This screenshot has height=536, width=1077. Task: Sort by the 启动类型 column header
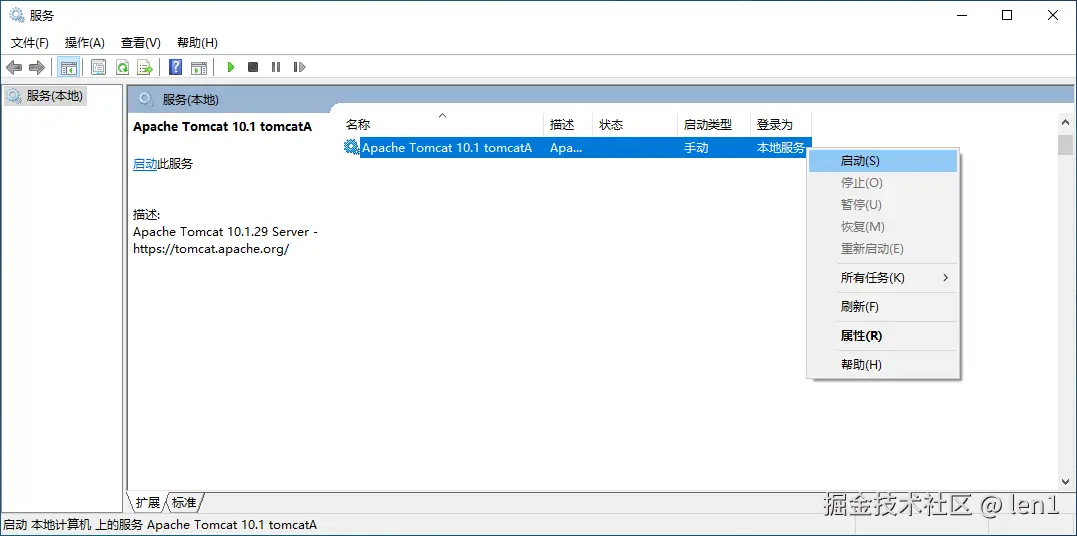714,124
